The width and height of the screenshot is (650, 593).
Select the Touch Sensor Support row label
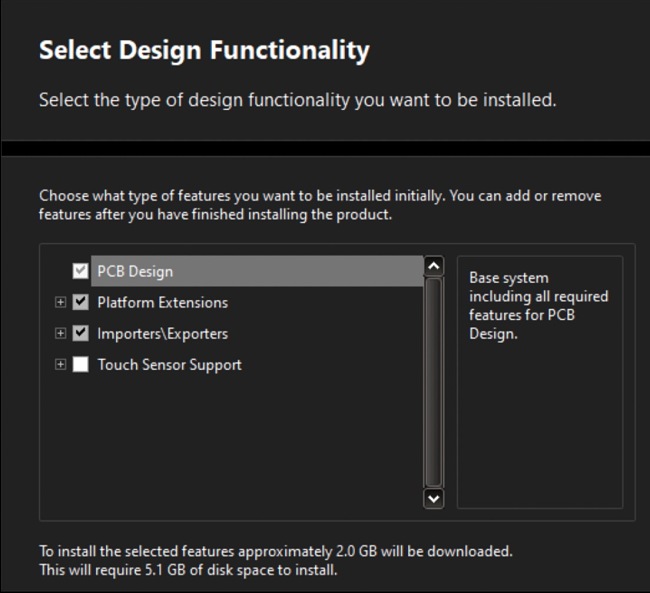pyautogui.click(x=170, y=365)
